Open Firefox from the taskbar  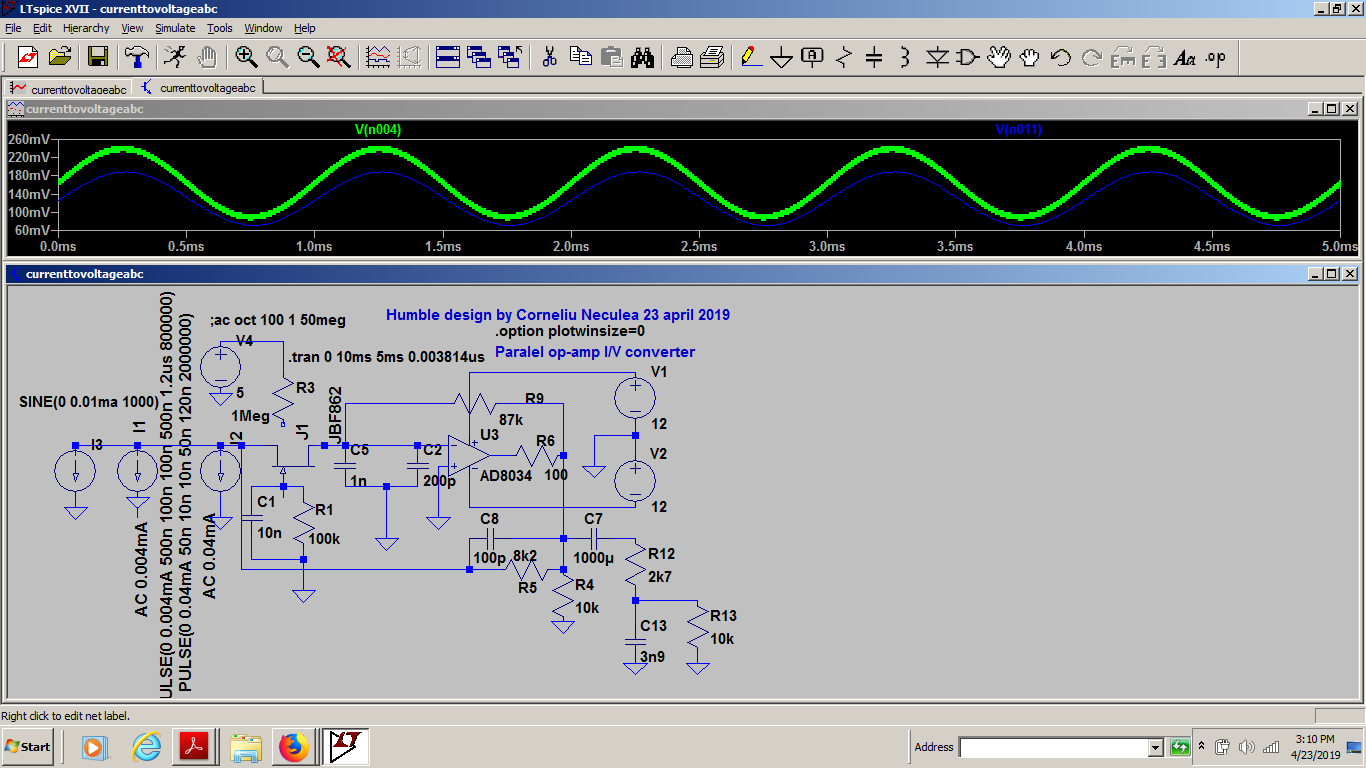click(293, 747)
